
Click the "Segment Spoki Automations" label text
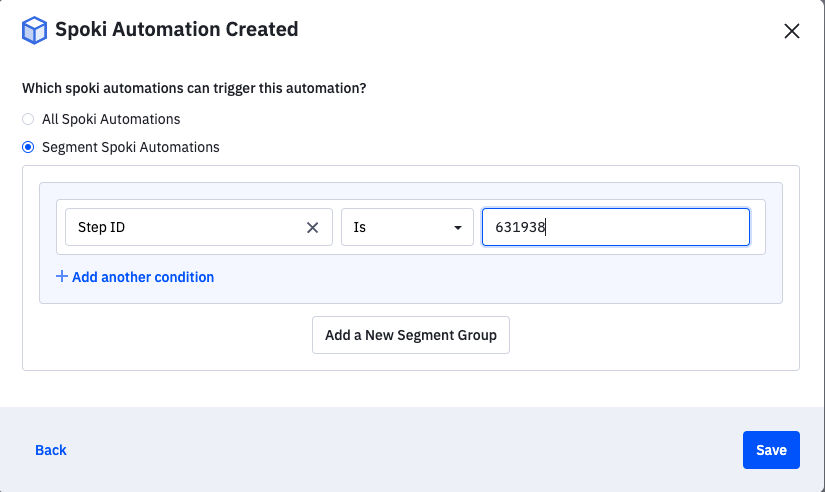point(130,147)
